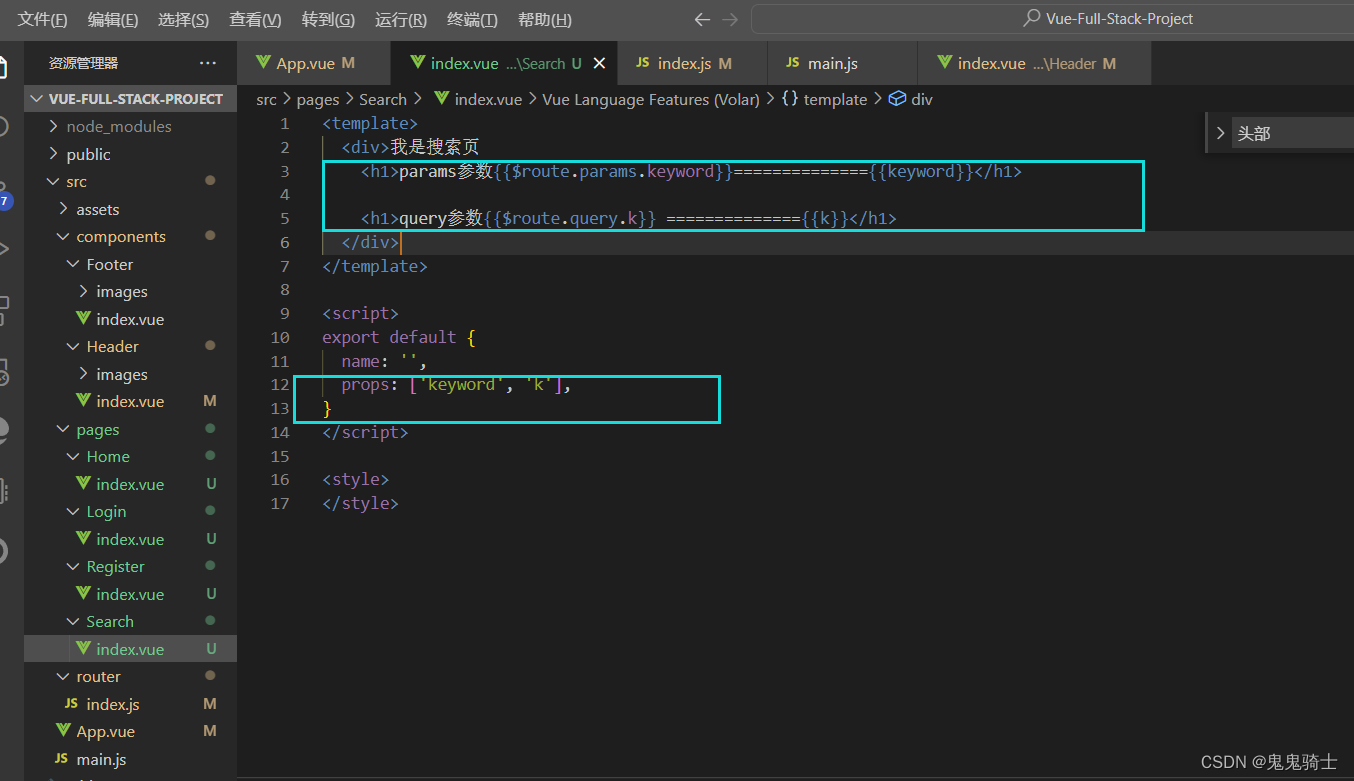
Task: Open the explorer panel's more actions ellipsis
Action: point(208,63)
